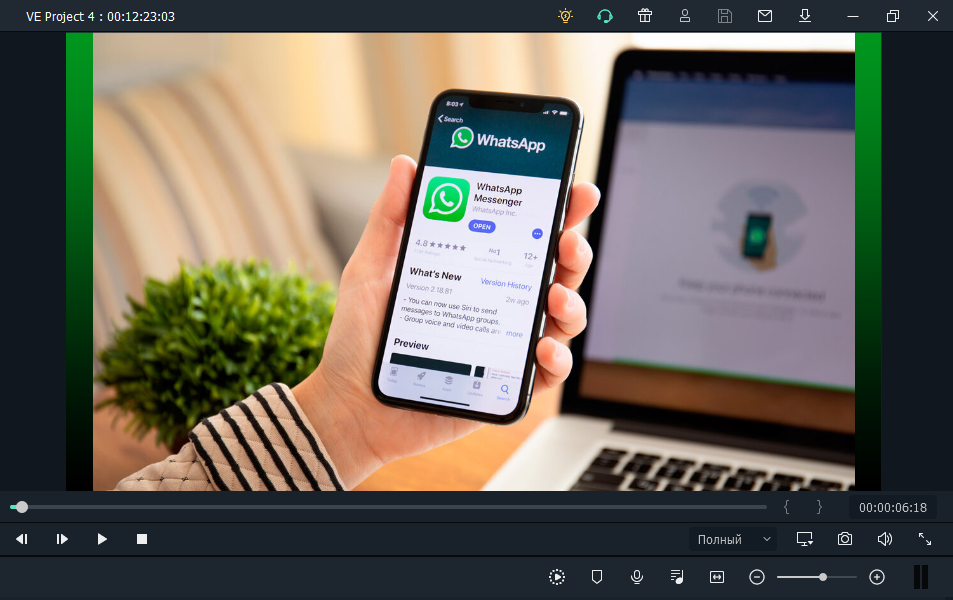Toggle the volume speaker icon

tap(885, 539)
